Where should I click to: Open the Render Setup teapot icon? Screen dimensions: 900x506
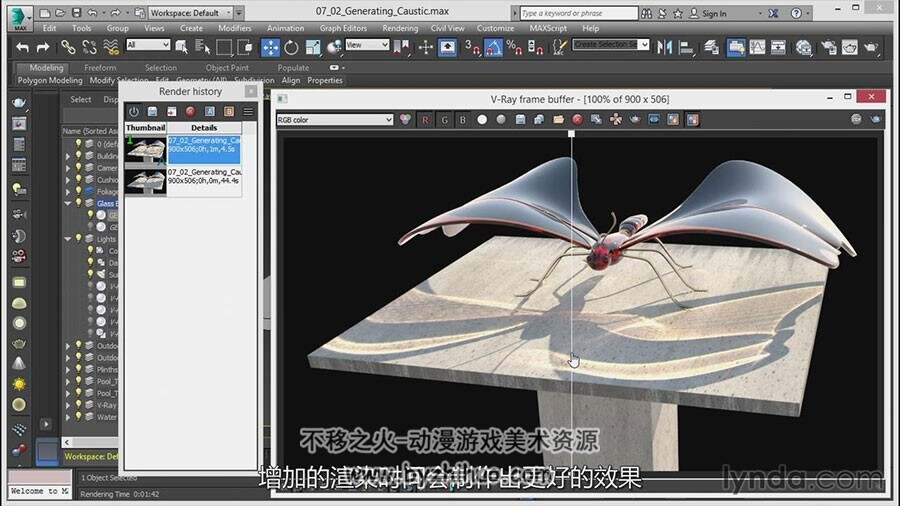(829, 47)
